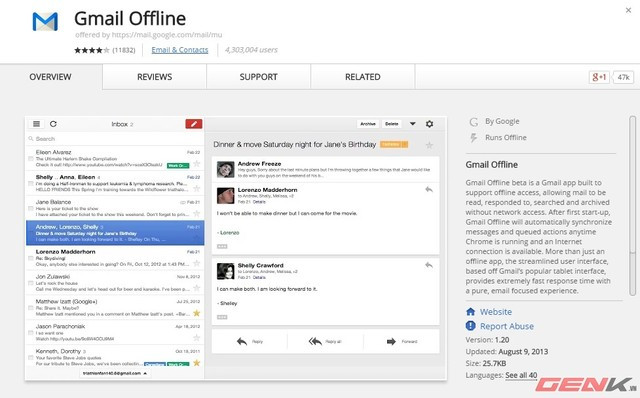Viewport: 640px width, 398px height.
Task: Open the Email & Contacts category link
Action: click(180, 50)
